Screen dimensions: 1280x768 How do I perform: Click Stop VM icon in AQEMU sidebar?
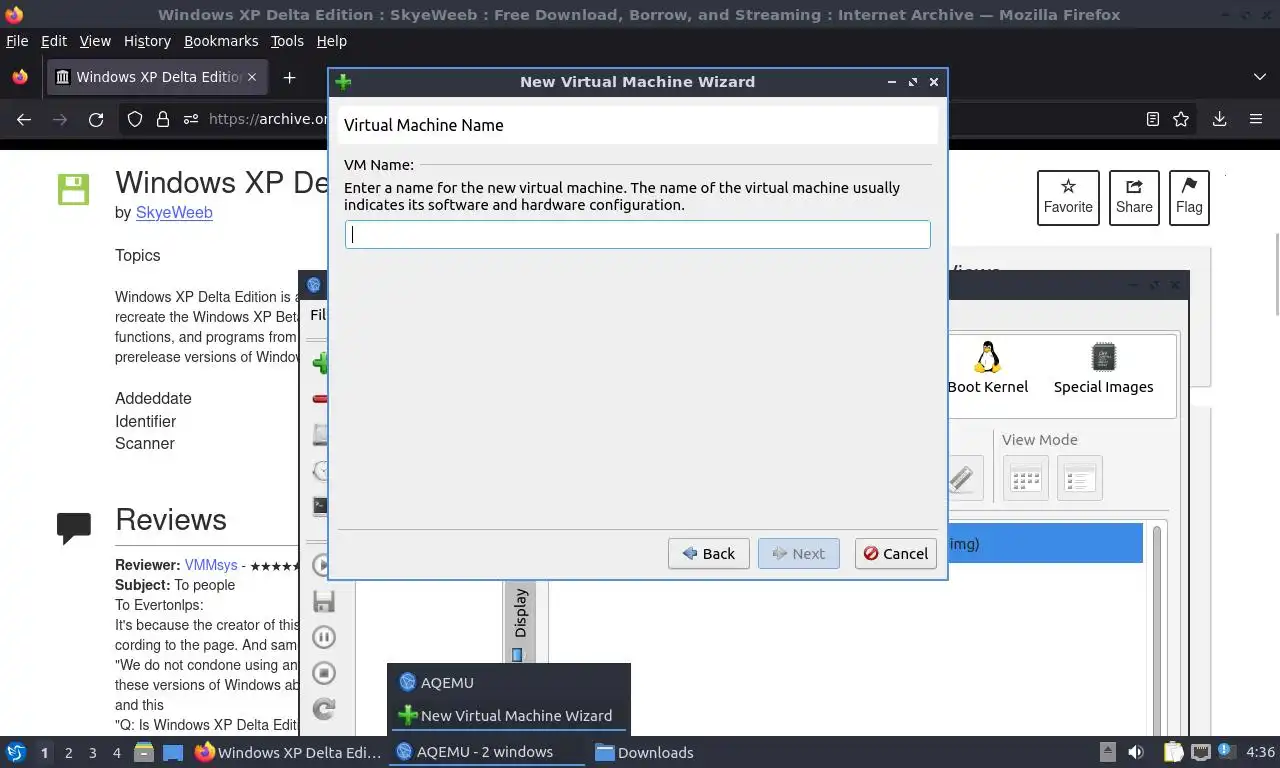click(323, 673)
